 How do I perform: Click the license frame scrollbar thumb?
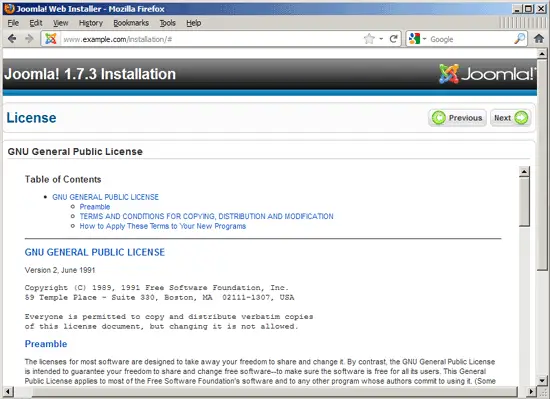[x=524, y=202]
